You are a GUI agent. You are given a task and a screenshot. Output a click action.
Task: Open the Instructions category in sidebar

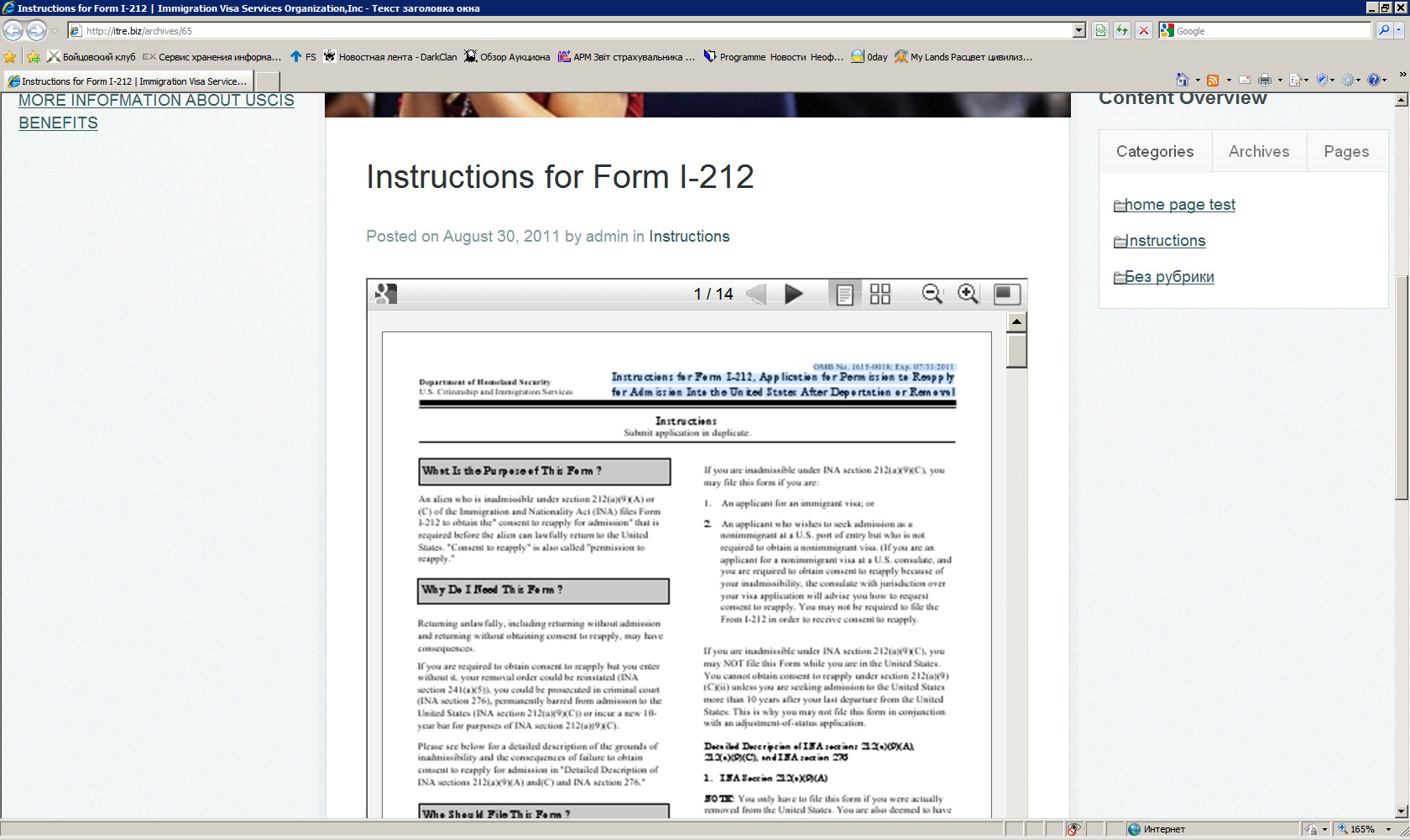point(1165,241)
